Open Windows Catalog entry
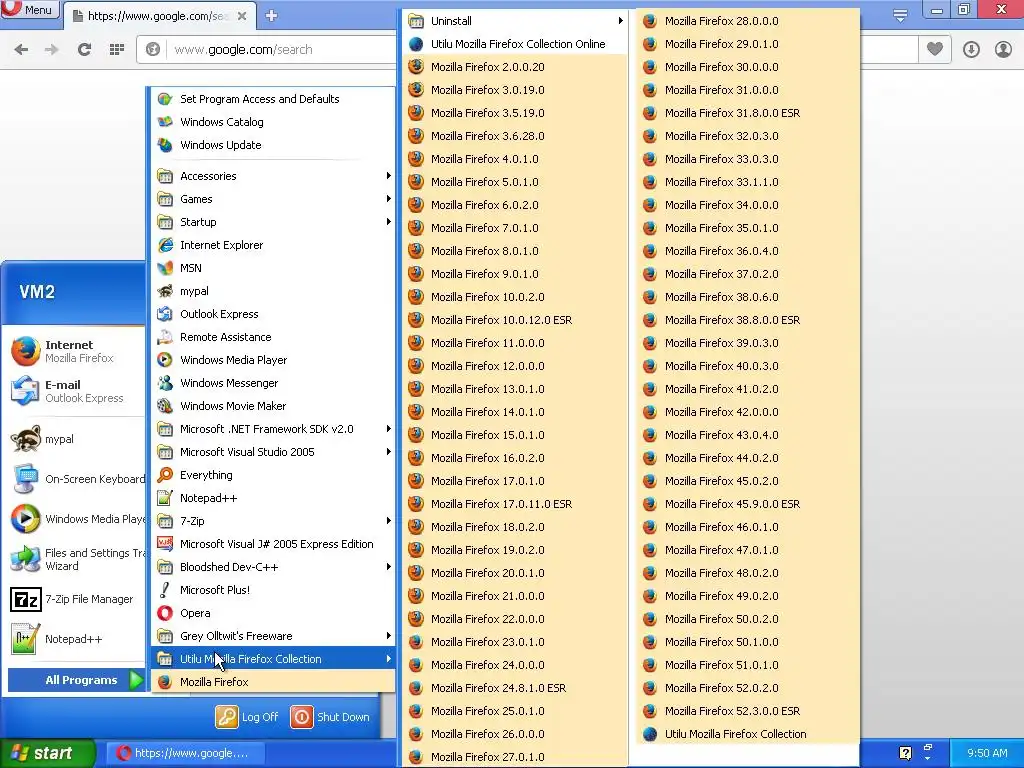 coord(273,122)
